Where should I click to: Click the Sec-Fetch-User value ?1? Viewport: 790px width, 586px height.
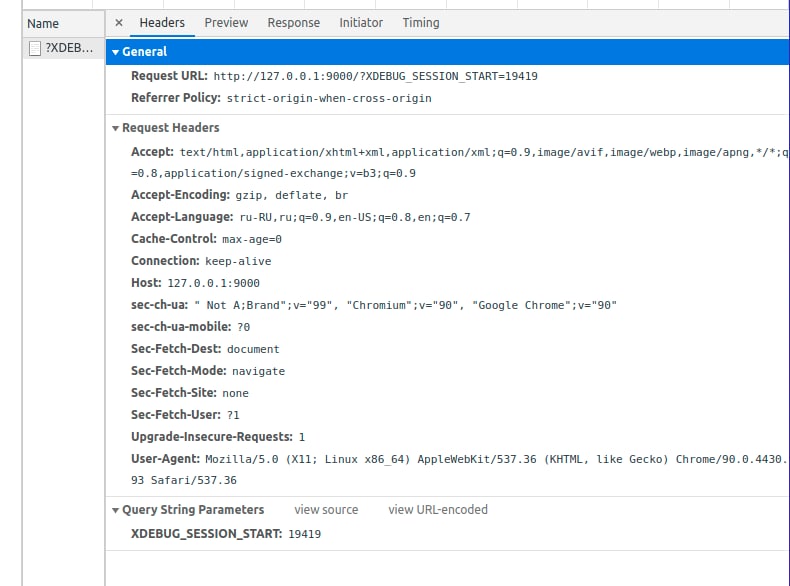pos(233,415)
